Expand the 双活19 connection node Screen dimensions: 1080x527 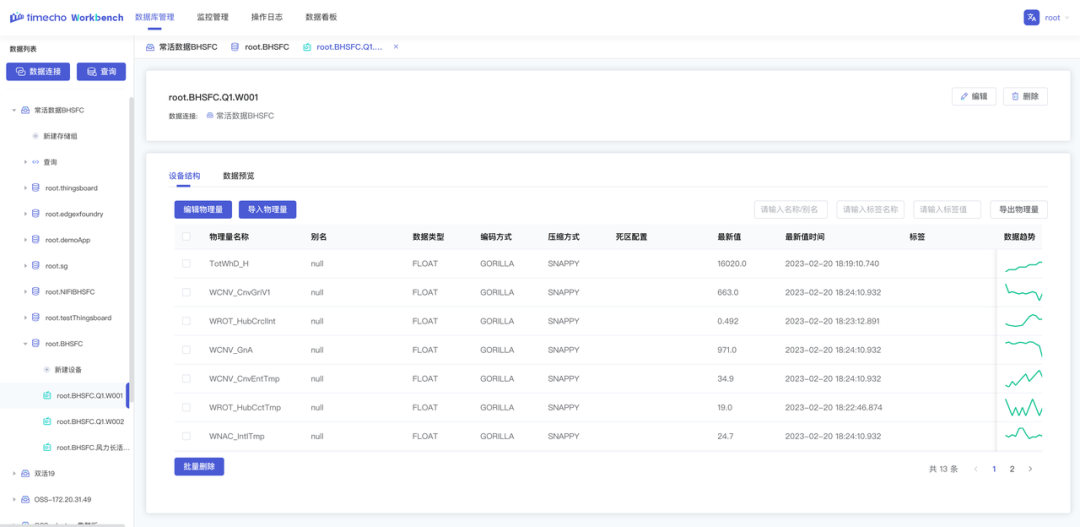click(14, 473)
